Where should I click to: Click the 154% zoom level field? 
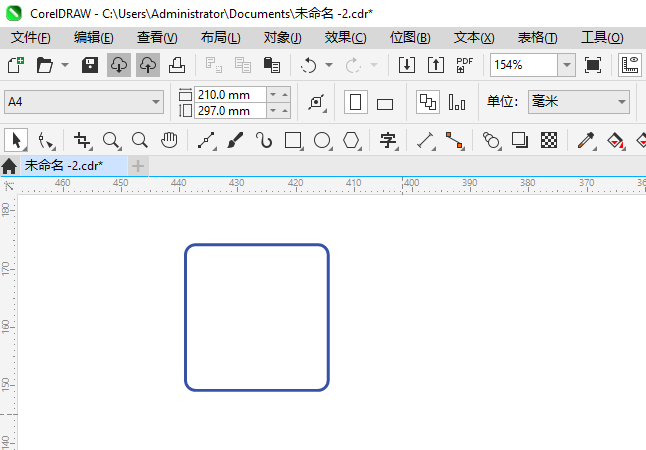tap(524, 65)
